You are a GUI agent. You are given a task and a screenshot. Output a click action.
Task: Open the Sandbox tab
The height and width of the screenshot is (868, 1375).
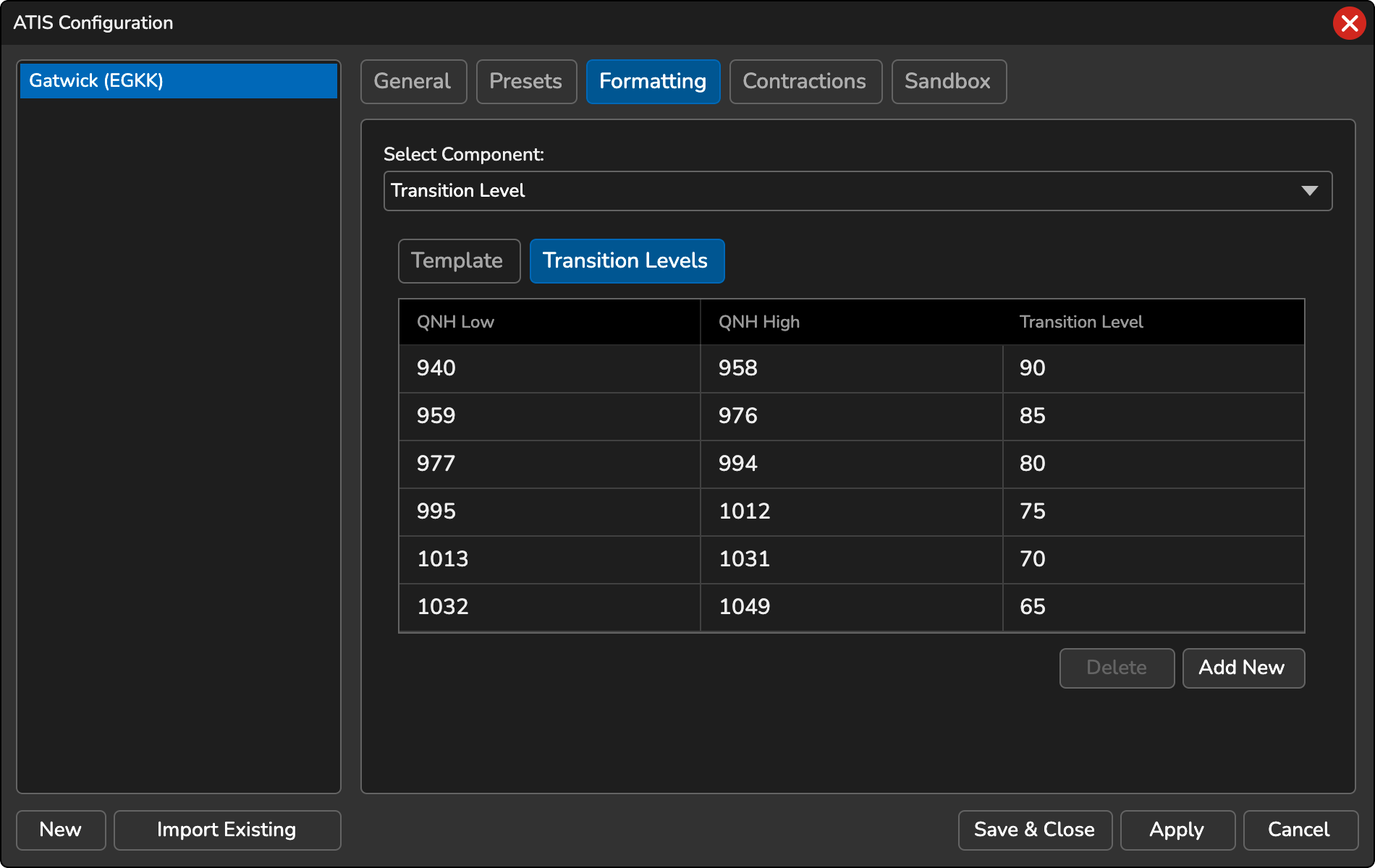click(948, 82)
